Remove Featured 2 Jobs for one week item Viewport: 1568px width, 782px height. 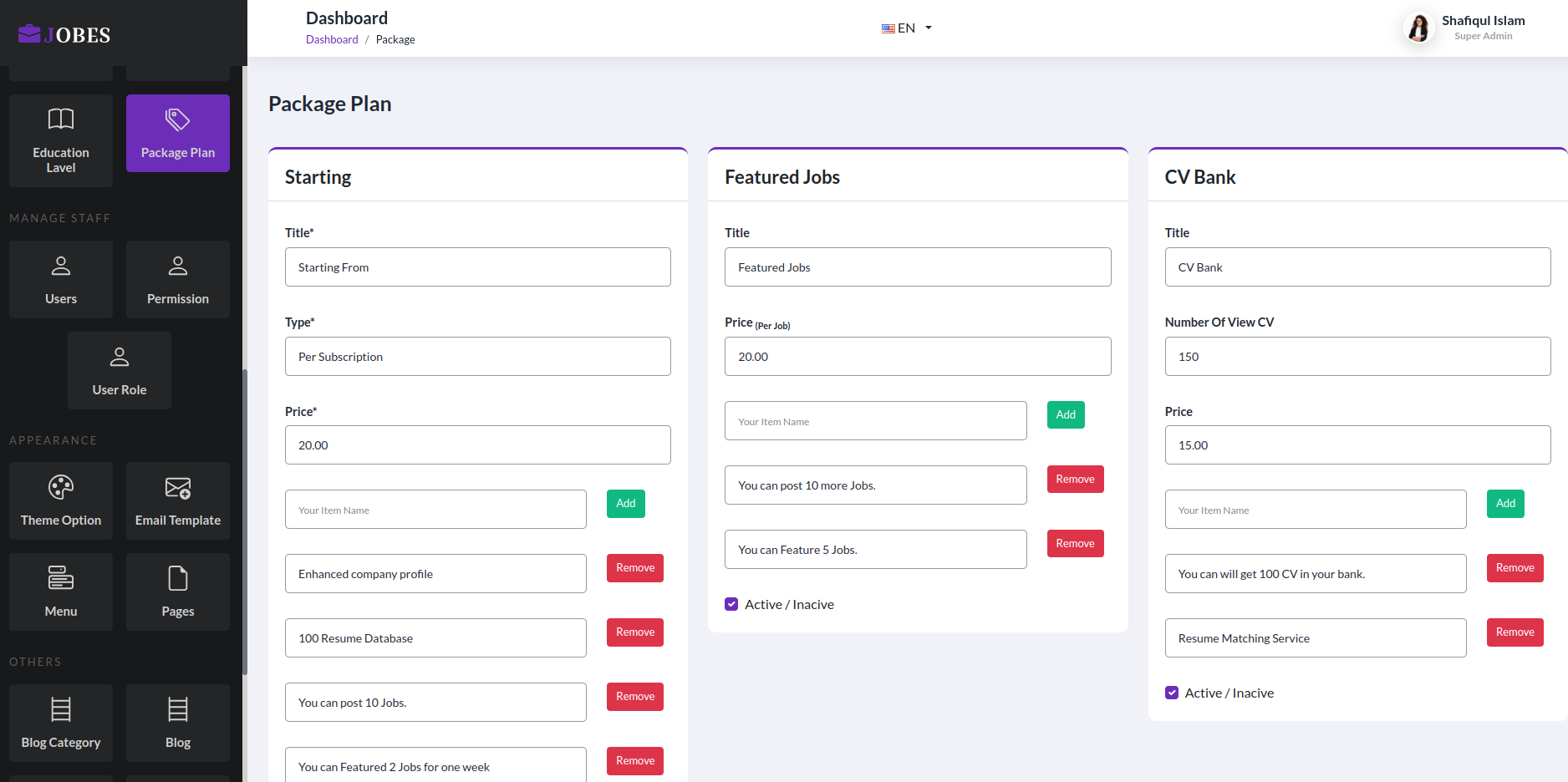tap(635, 761)
